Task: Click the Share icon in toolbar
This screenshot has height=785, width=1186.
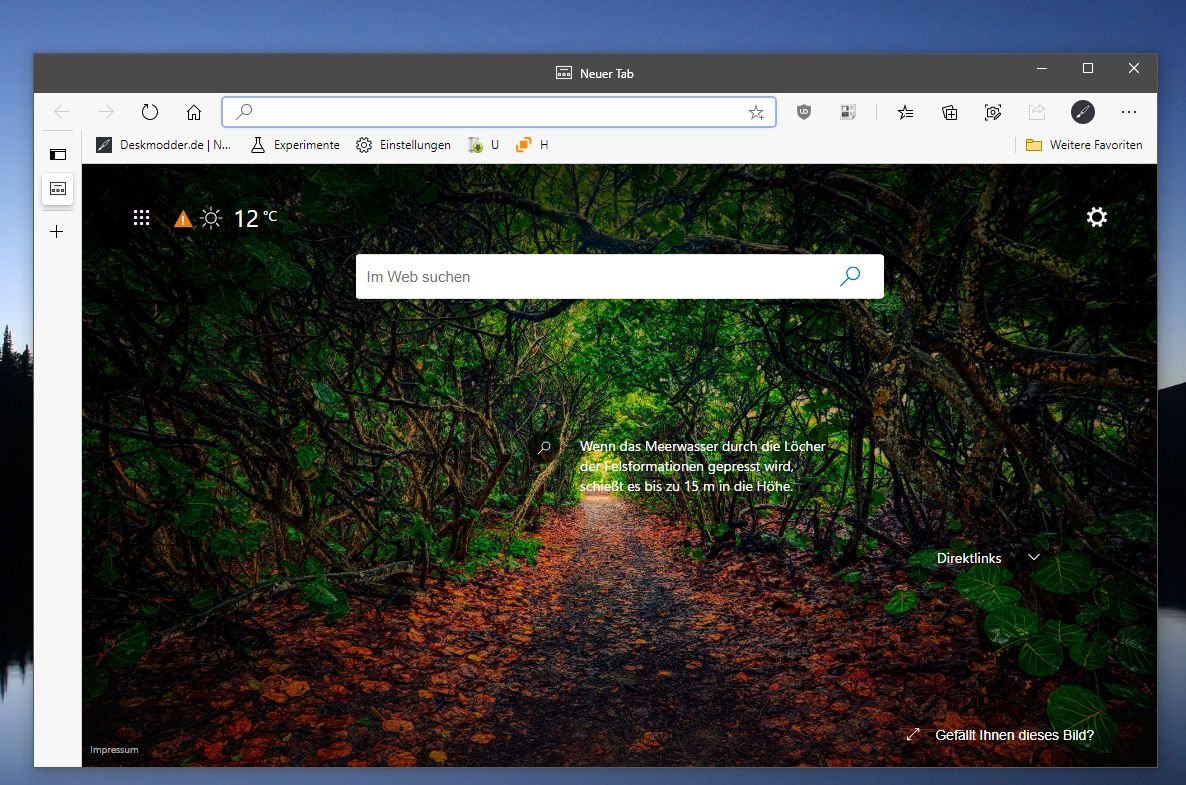Action: [x=1037, y=112]
